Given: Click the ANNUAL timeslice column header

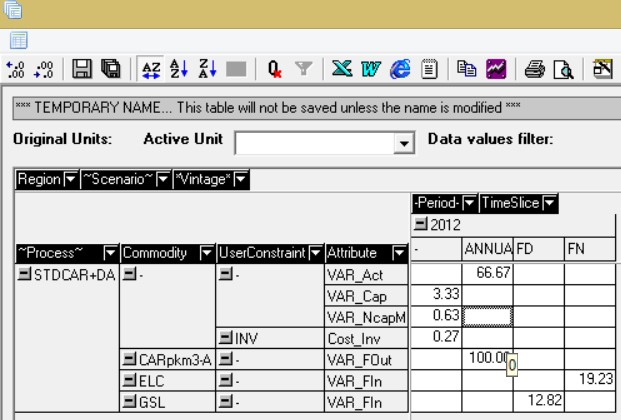Looking at the screenshot, I should [x=488, y=249].
